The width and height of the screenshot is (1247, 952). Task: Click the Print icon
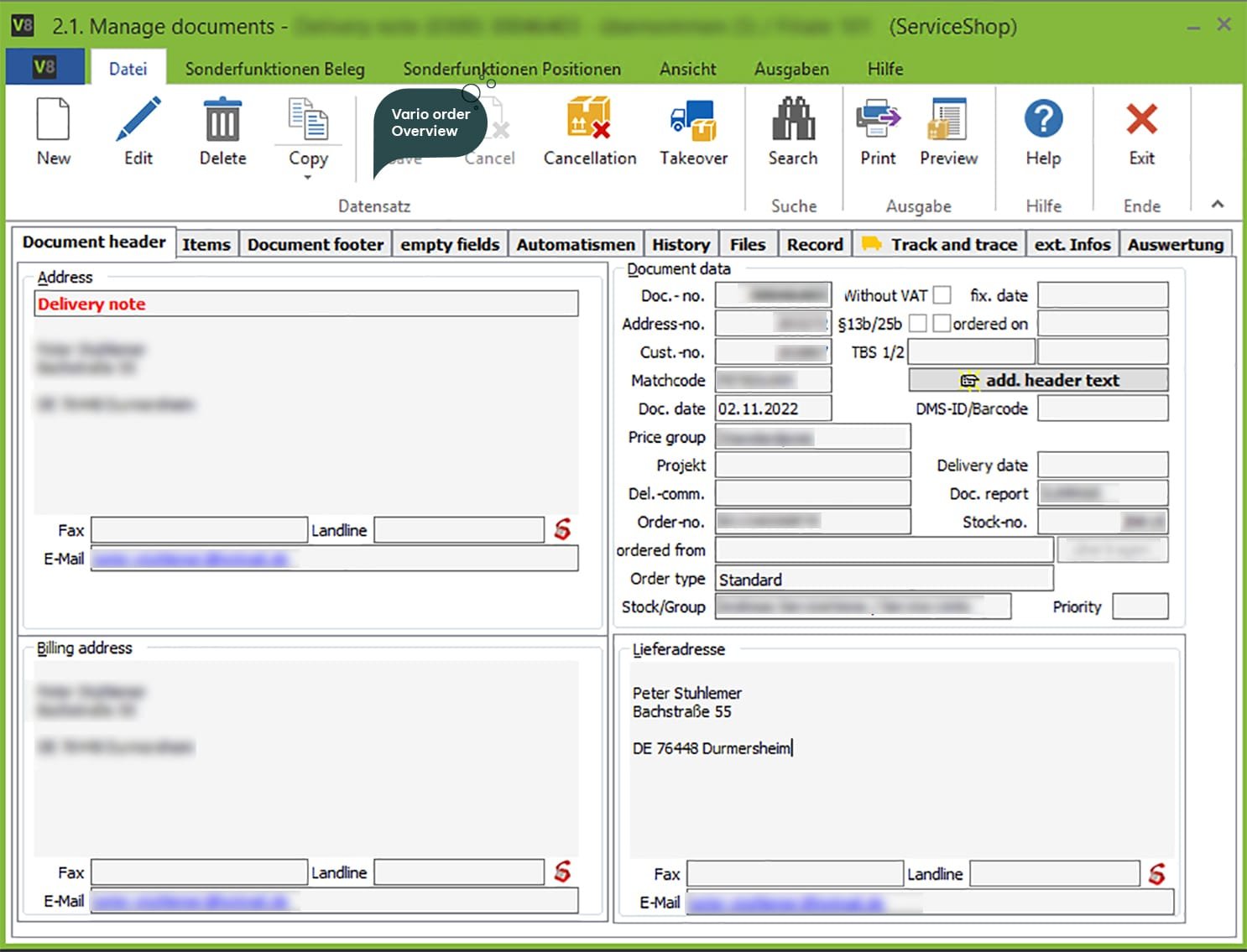(878, 119)
